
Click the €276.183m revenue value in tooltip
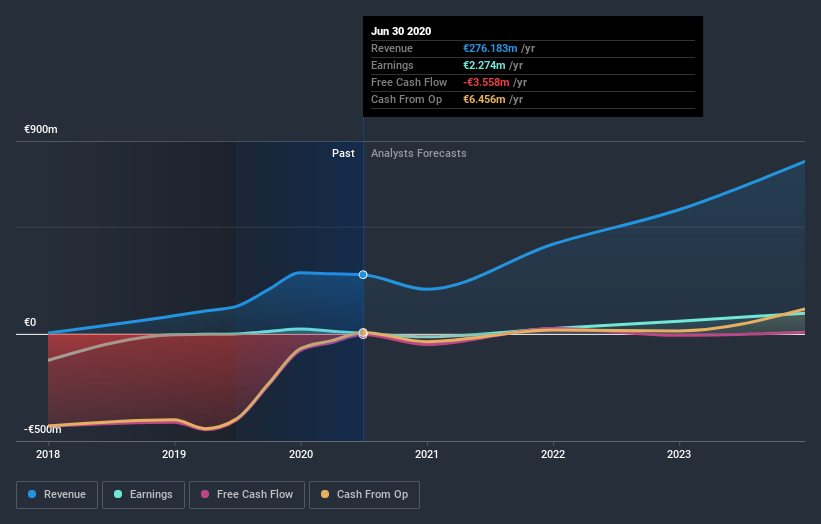pyautogui.click(x=490, y=48)
